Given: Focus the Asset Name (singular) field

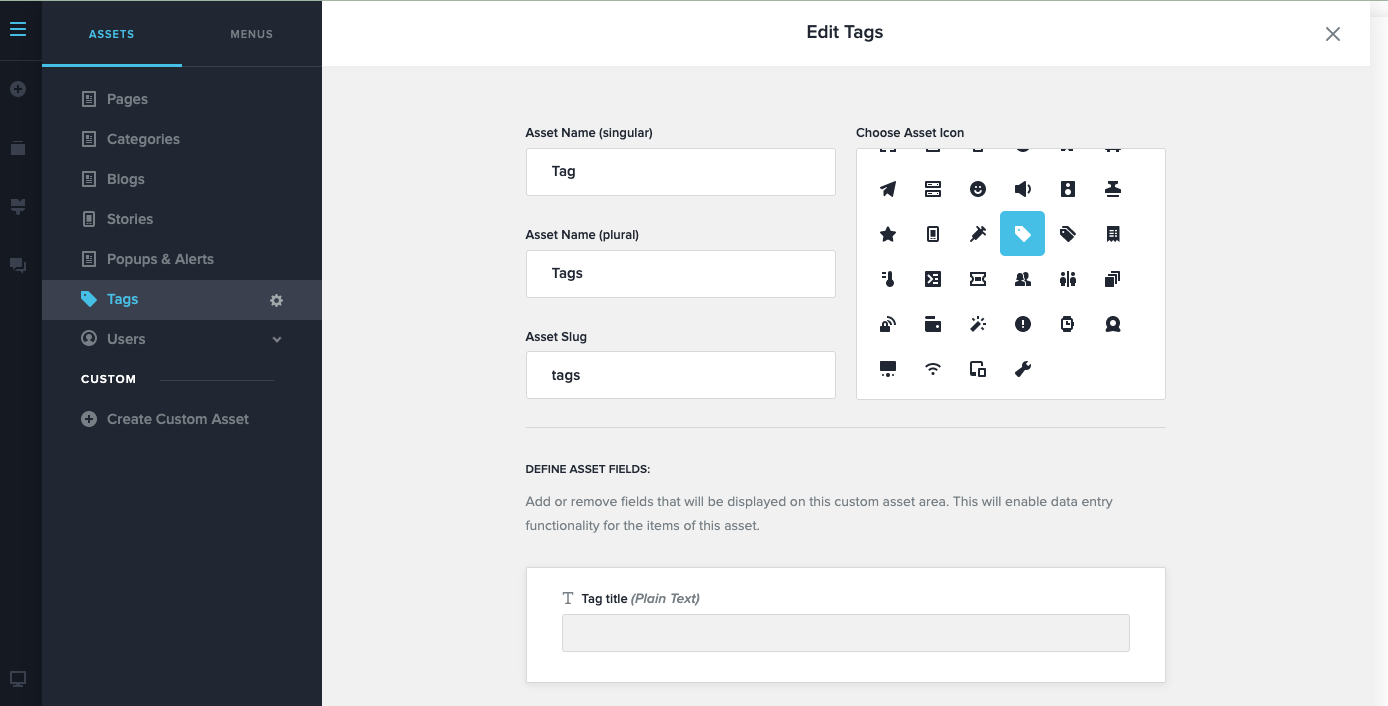Looking at the screenshot, I should (x=681, y=172).
